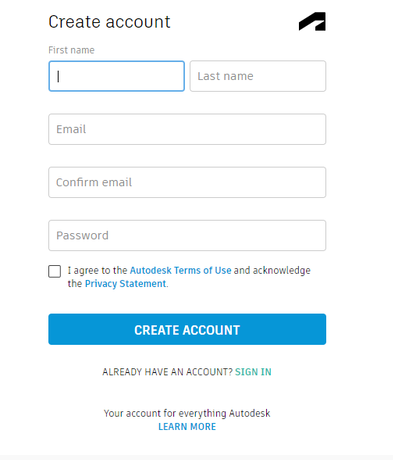Follow the SIGN IN link
This screenshot has height=460, width=393.
pos(253,372)
